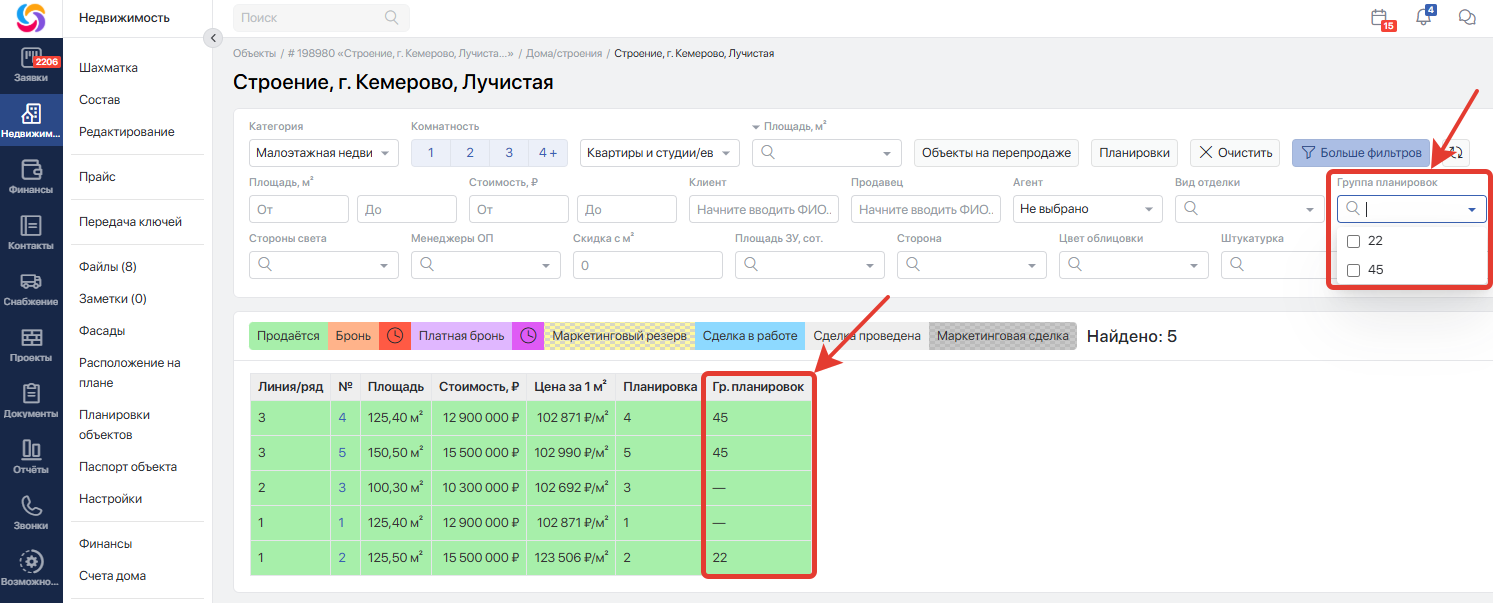Open notifications bell icon
Viewport: 1493px width, 603px height.
[1424, 18]
